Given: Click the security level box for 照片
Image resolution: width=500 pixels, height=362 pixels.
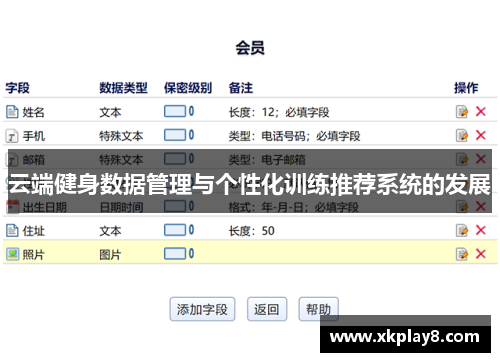Looking at the screenshot, I should 175,254.
